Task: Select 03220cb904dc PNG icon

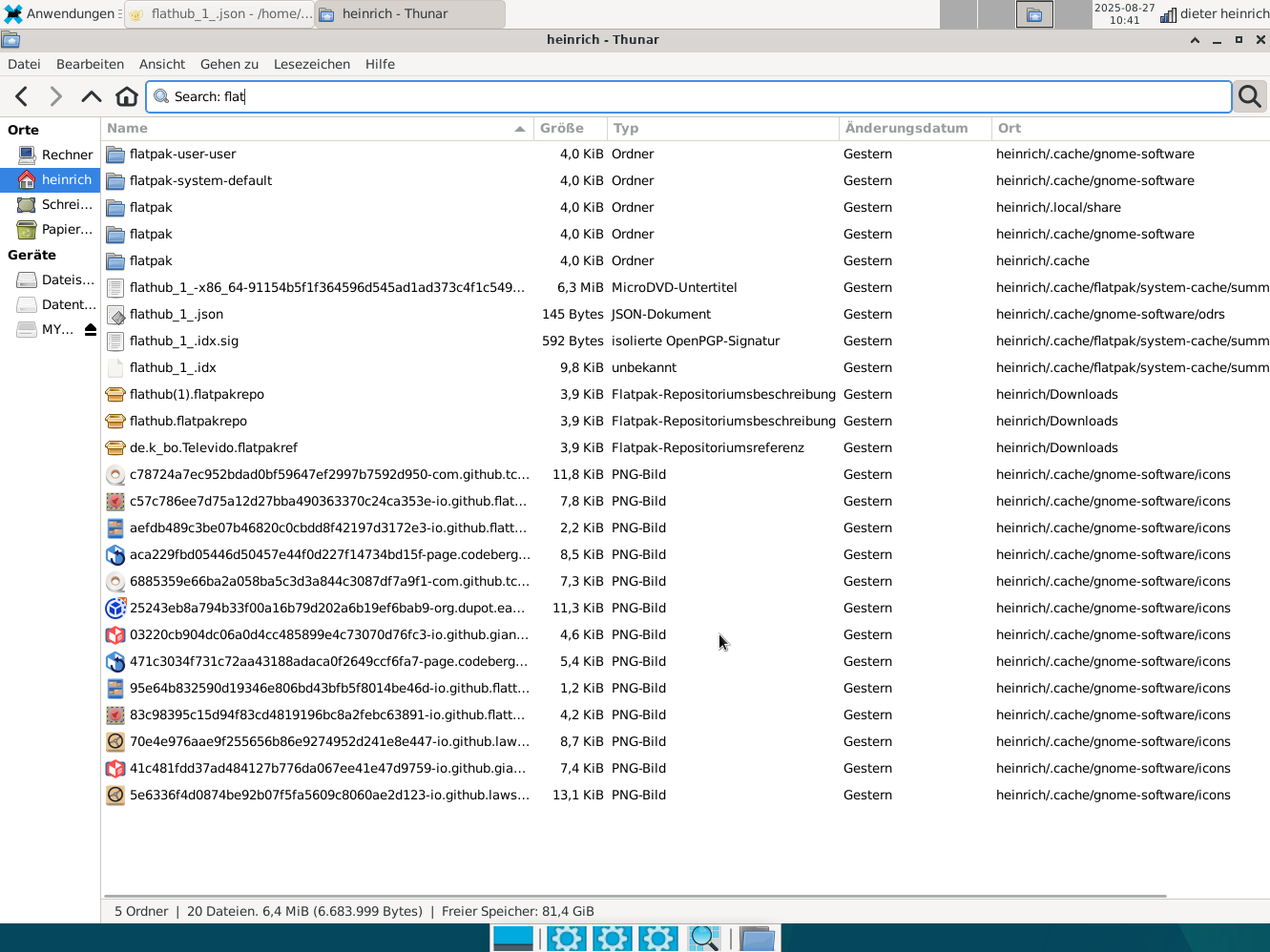Action: click(115, 634)
